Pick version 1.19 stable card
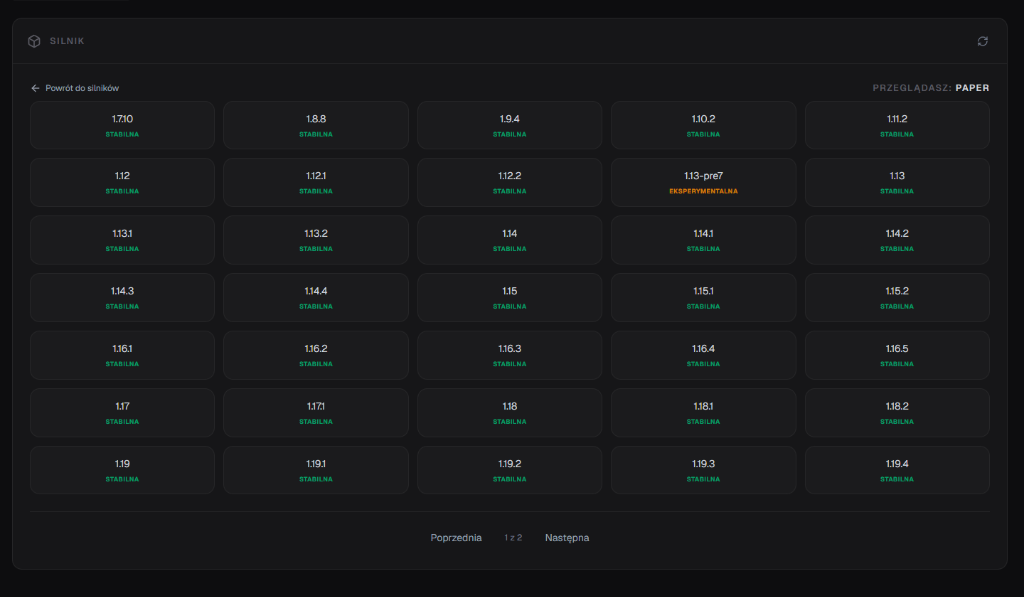 pyautogui.click(x=122, y=470)
